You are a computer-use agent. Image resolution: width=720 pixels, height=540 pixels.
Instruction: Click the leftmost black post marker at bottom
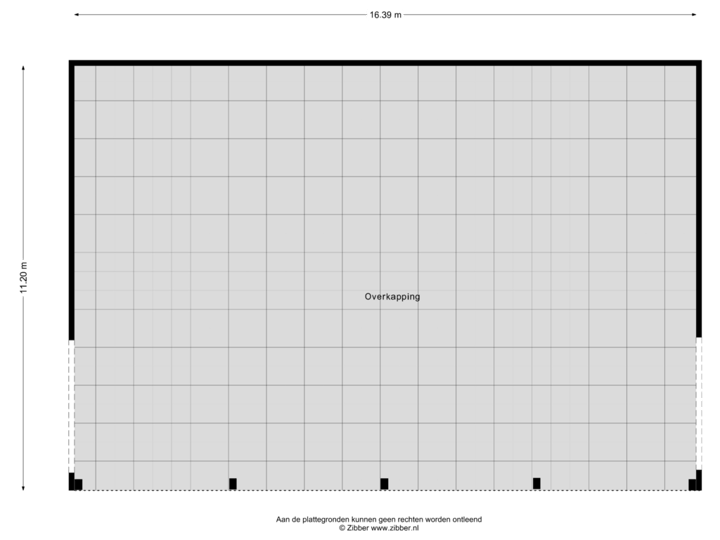[78, 484]
